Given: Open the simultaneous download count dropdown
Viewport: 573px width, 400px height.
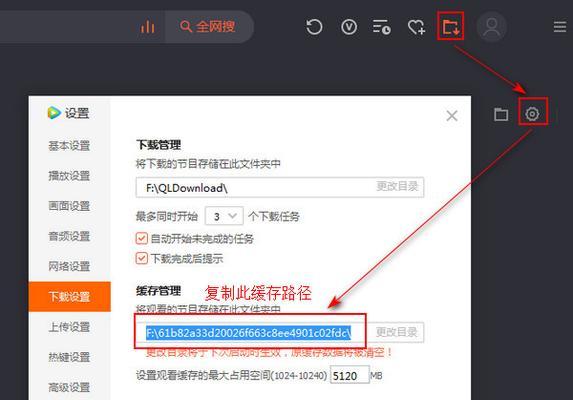Looking at the screenshot, I should [224, 216].
